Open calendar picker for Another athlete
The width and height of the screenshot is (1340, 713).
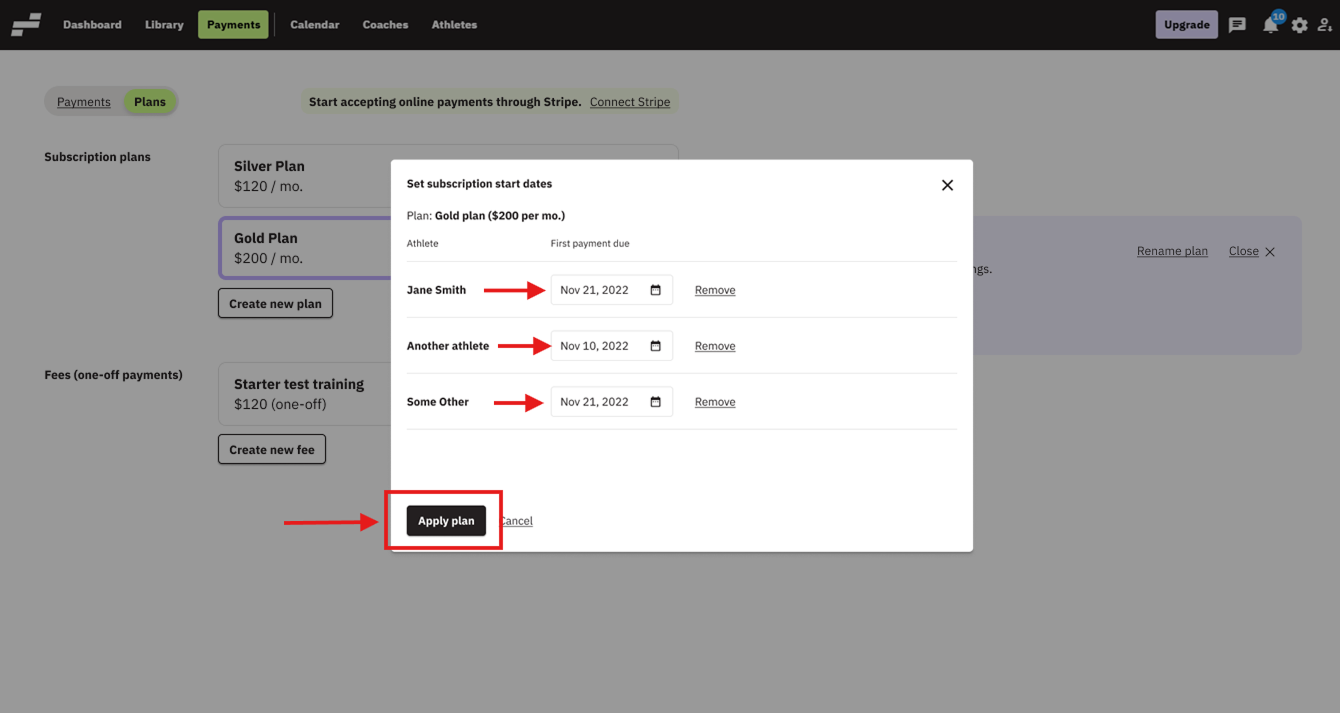pyautogui.click(x=656, y=346)
